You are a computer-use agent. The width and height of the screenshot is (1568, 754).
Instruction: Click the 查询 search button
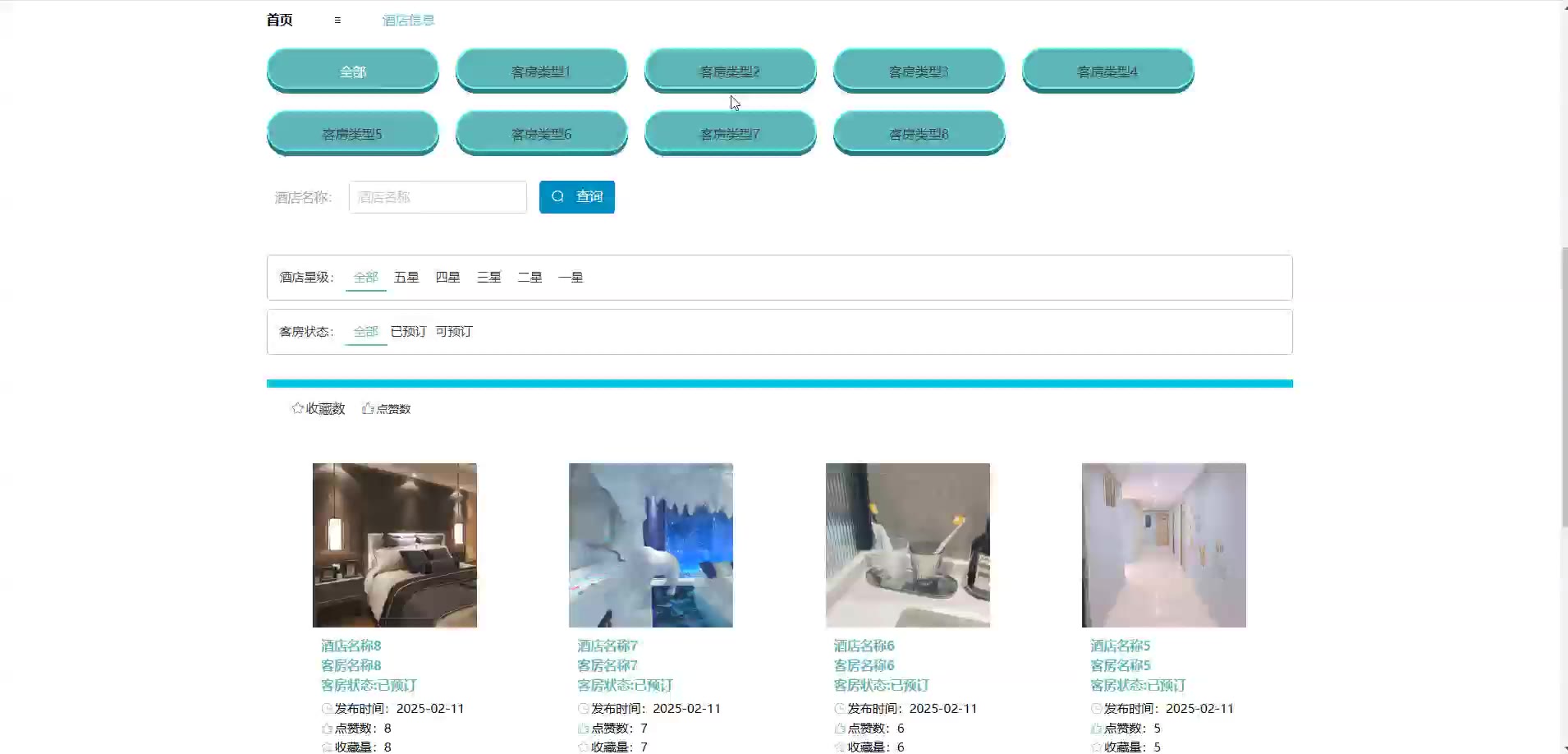click(577, 197)
